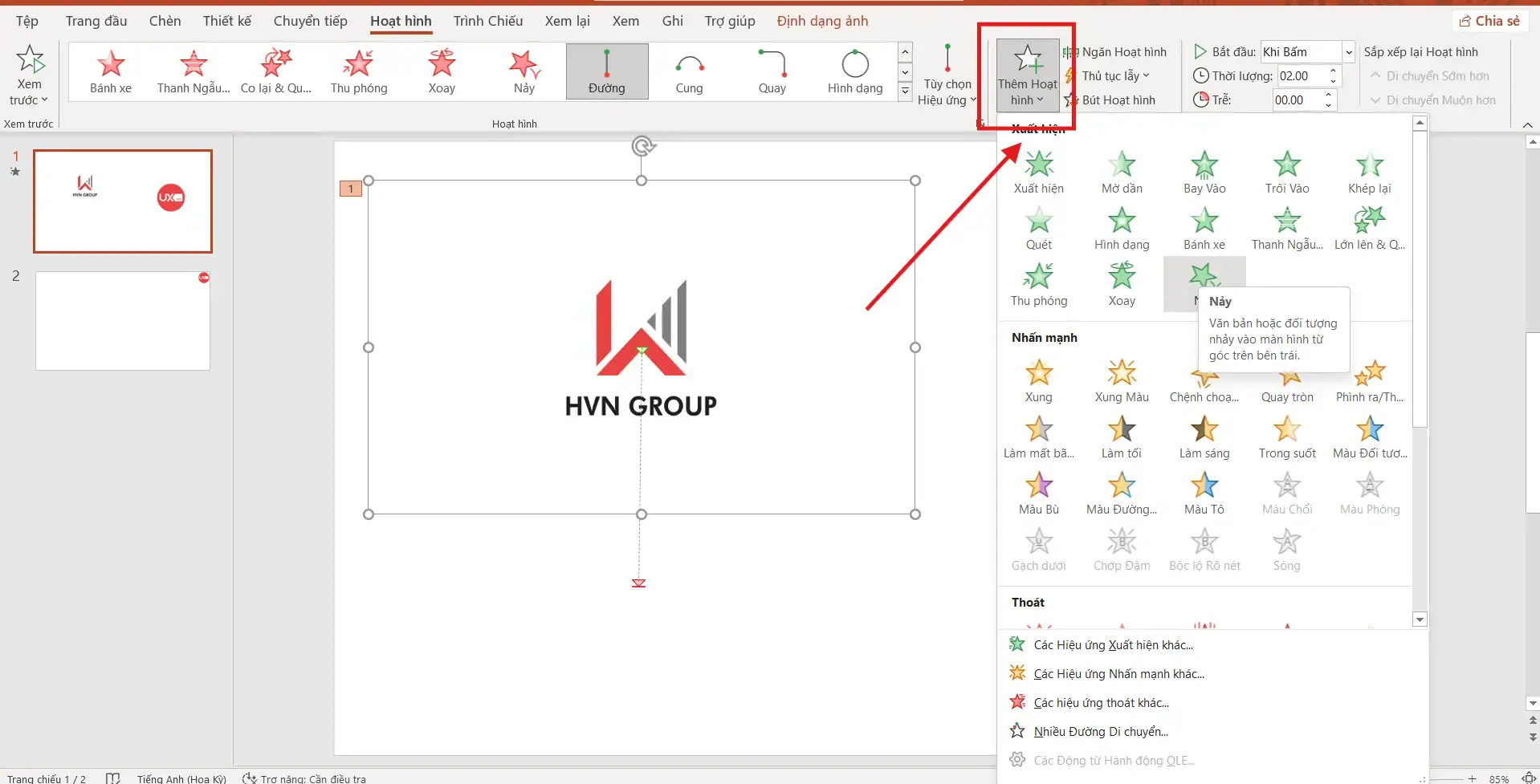Pick the Làm tối emphasis effect
Viewport: 1540px width, 784px height.
(x=1122, y=438)
